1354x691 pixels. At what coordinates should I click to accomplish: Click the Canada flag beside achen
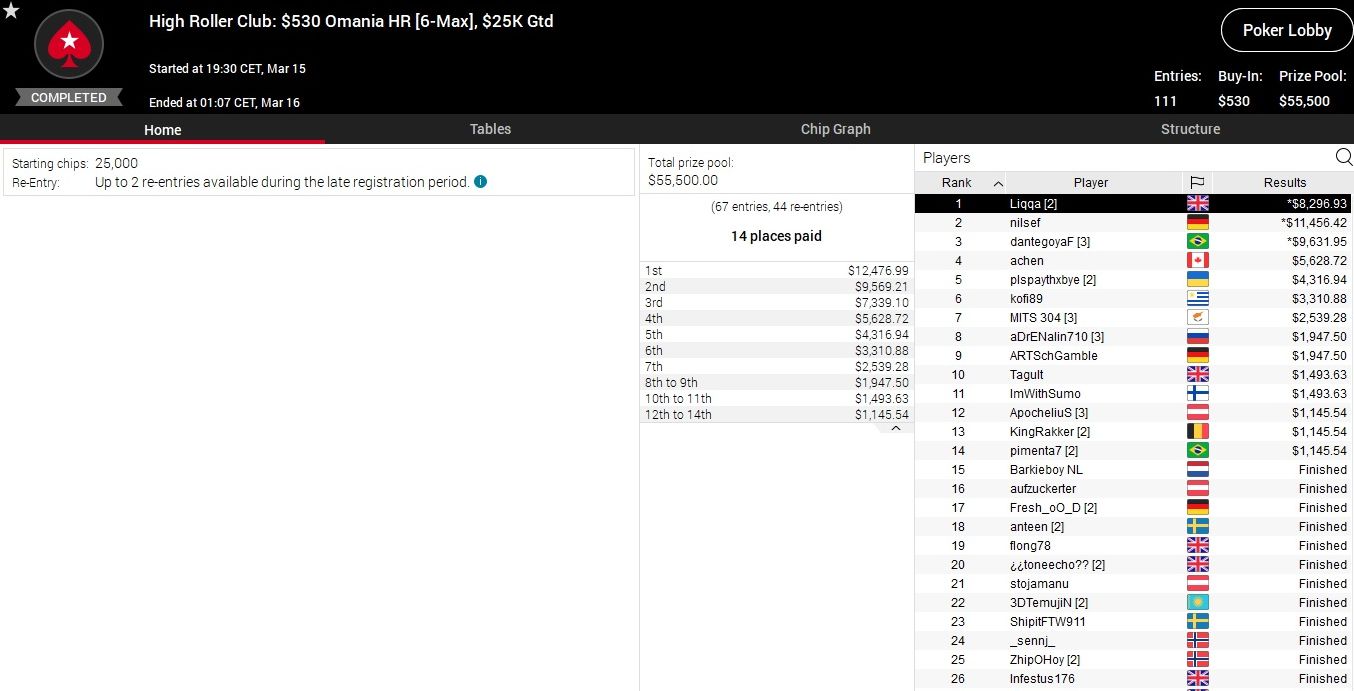click(x=1197, y=261)
